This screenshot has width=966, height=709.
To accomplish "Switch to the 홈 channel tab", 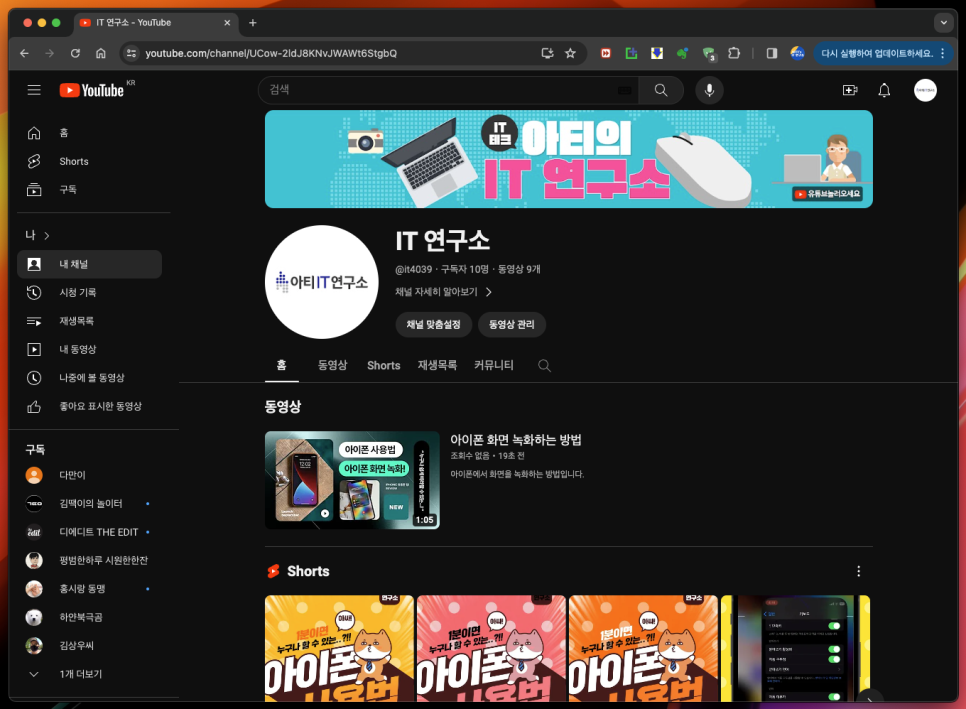I will (282, 365).
